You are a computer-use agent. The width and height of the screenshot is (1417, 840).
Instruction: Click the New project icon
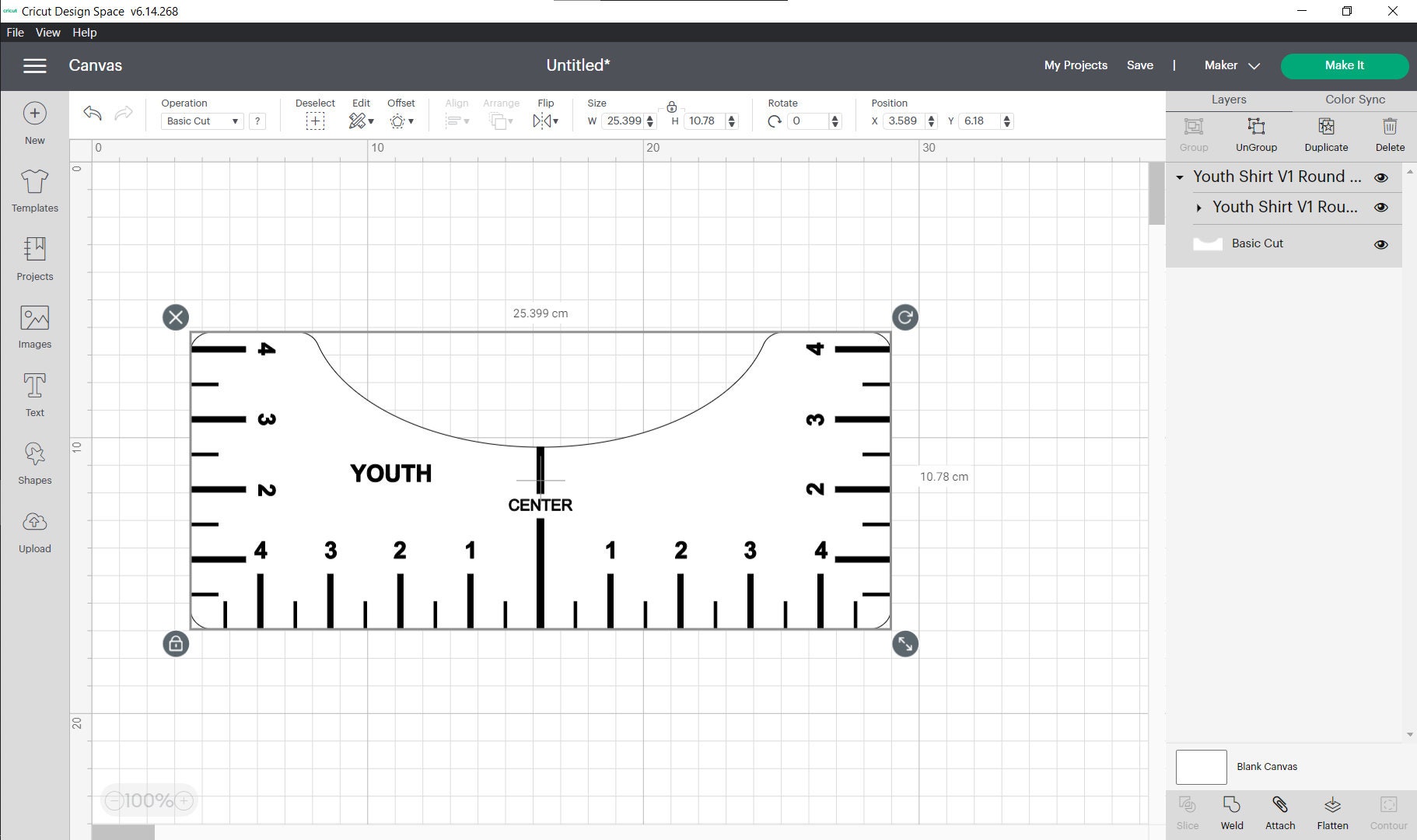point(34,114)
